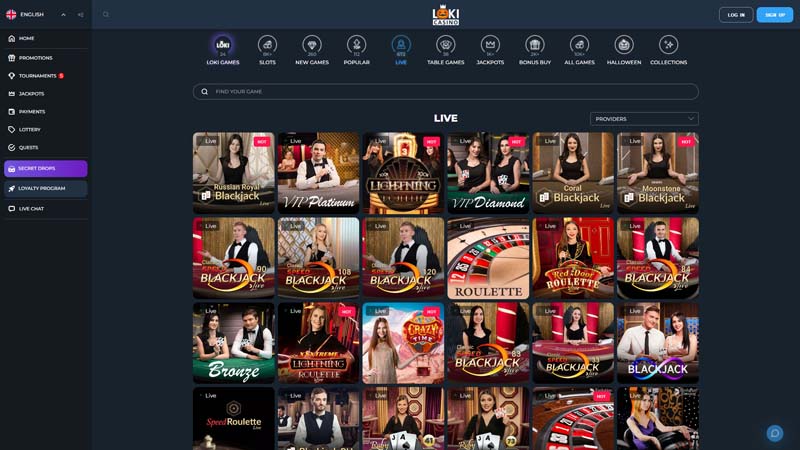Open the Table Games category icon
800x450 pixels.
coord(445,45)
